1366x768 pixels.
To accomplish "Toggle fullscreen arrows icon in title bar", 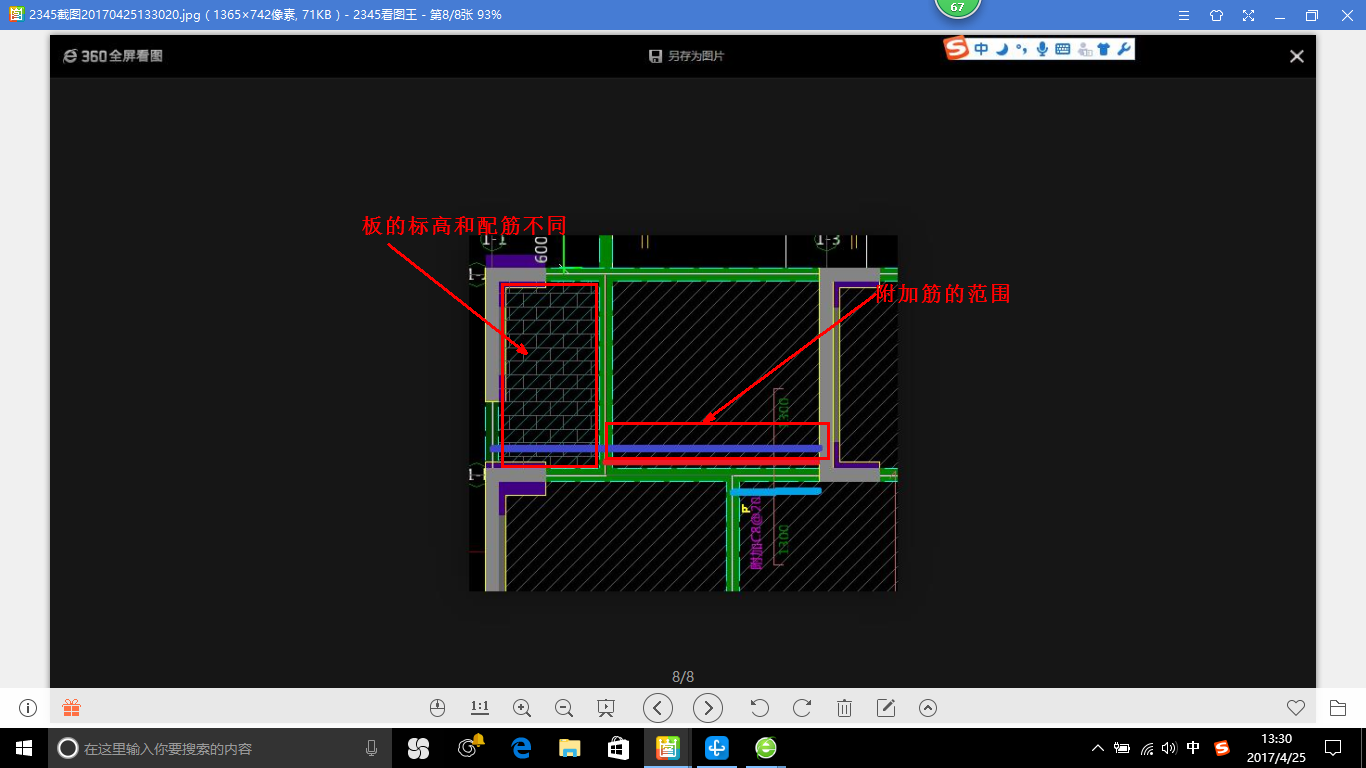I will [x=1248, y=15].
